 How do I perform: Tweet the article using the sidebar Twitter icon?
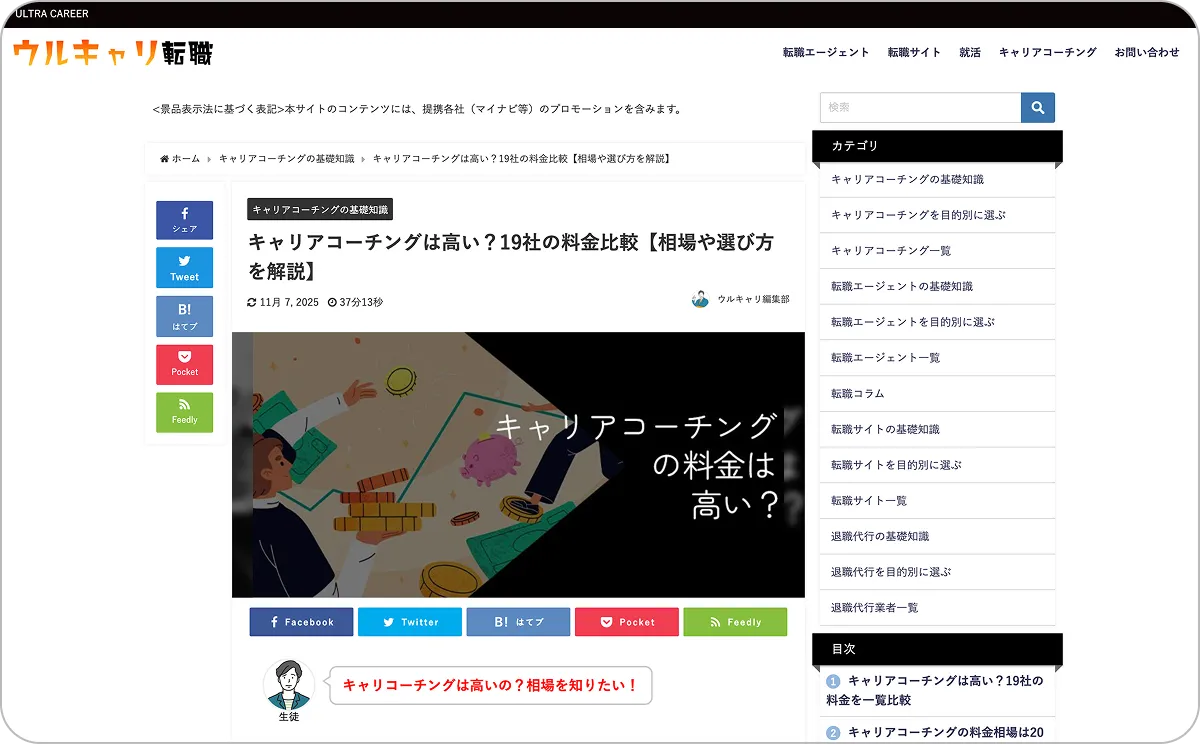click(184, 268)
